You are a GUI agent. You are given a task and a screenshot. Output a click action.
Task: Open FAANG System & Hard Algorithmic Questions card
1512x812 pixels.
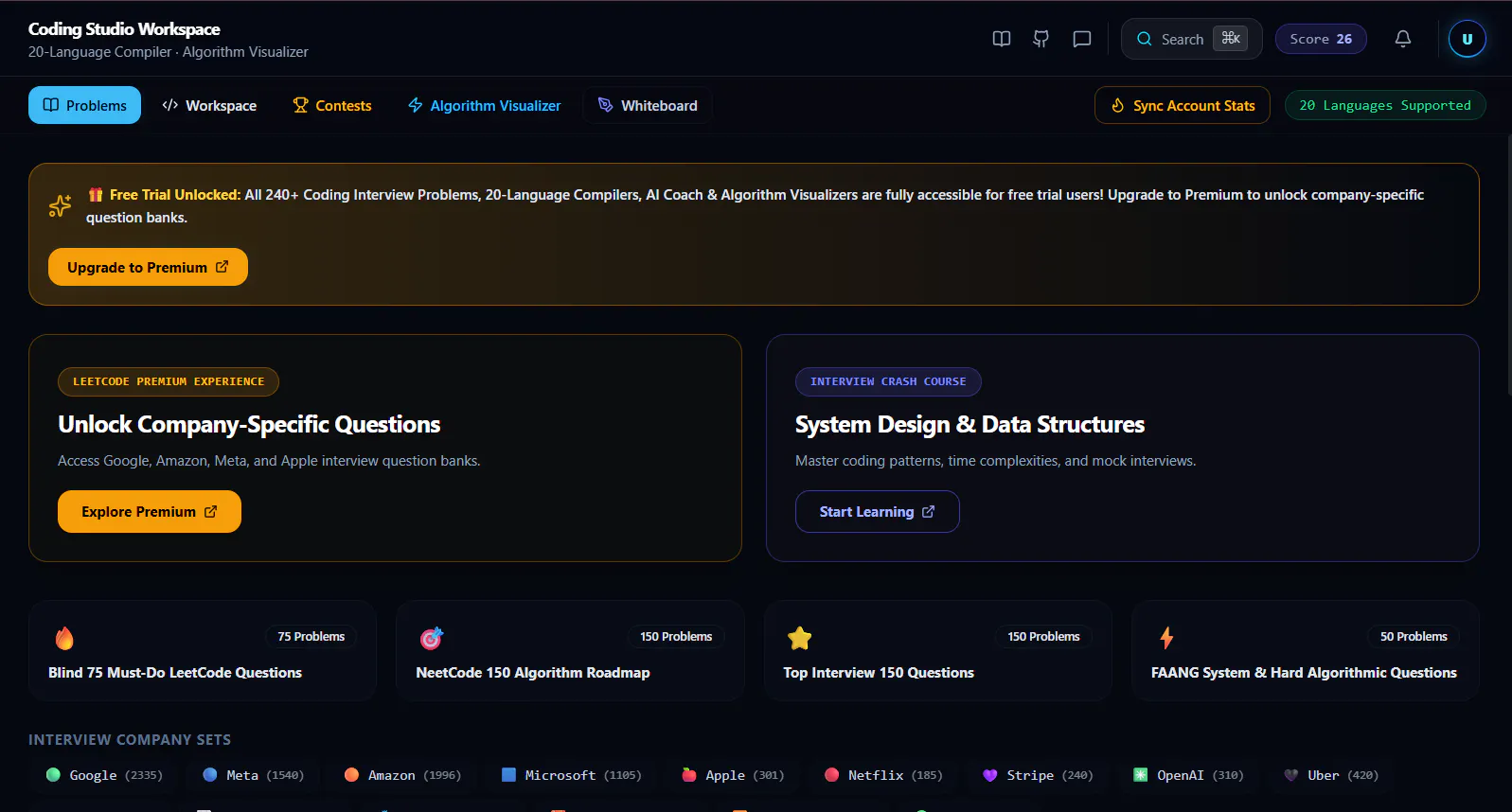[1305, 650]
